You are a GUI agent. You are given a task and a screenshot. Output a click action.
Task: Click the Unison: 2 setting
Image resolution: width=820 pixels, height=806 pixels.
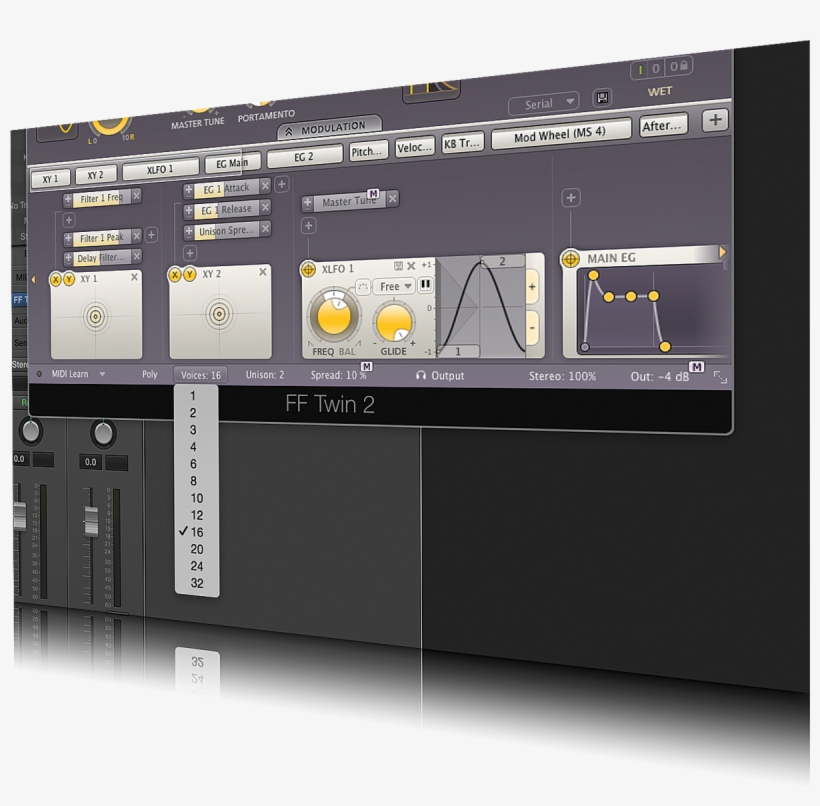click(265, 374)
